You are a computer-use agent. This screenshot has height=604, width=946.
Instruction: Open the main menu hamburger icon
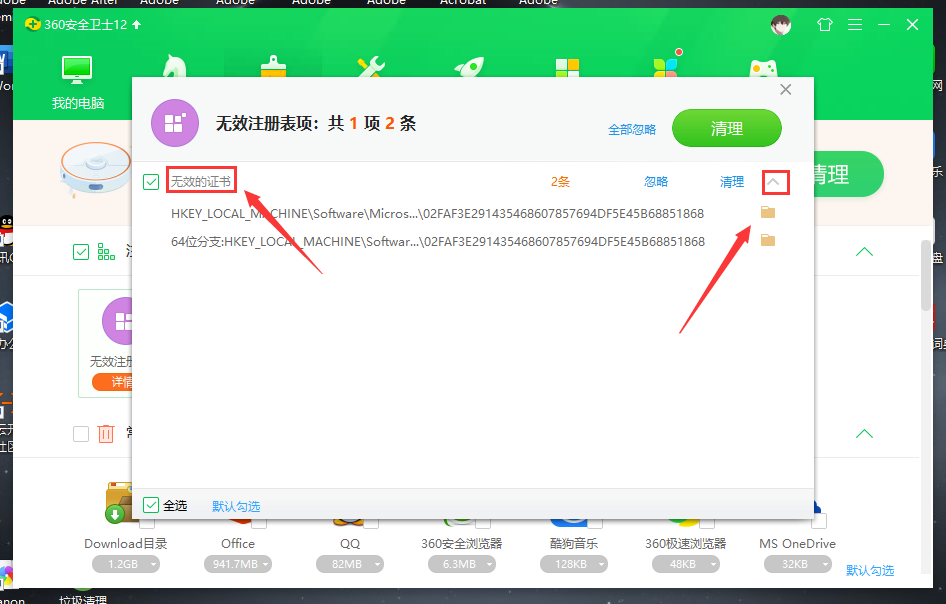855,25
